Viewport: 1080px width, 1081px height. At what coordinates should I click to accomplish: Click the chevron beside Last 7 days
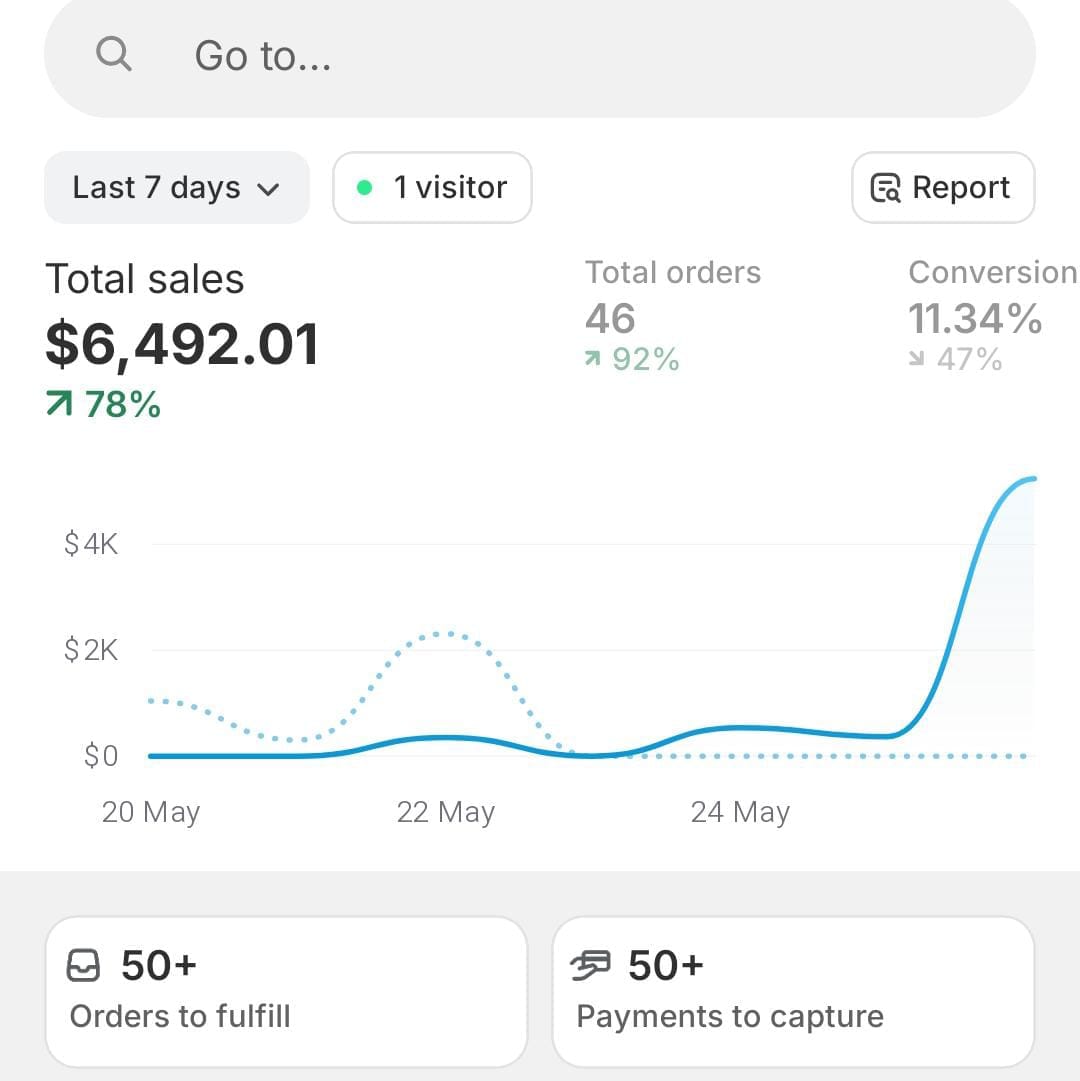tap(268, 189)
